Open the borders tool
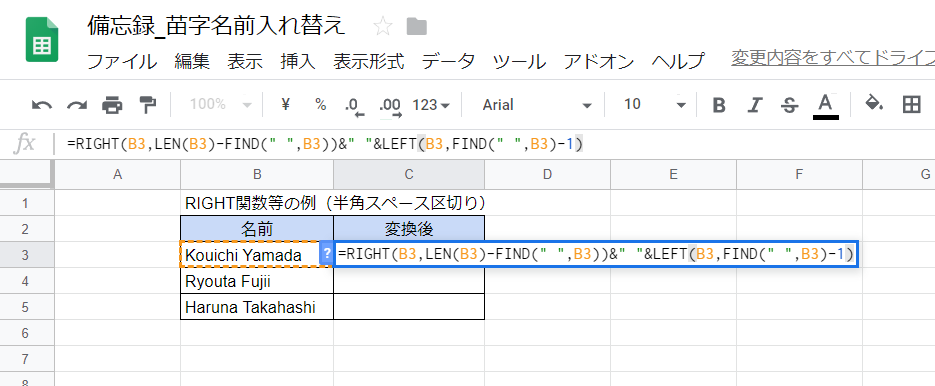Image resolution: width=935 pixels, height=386 pixels. click(x=911, y=105)
